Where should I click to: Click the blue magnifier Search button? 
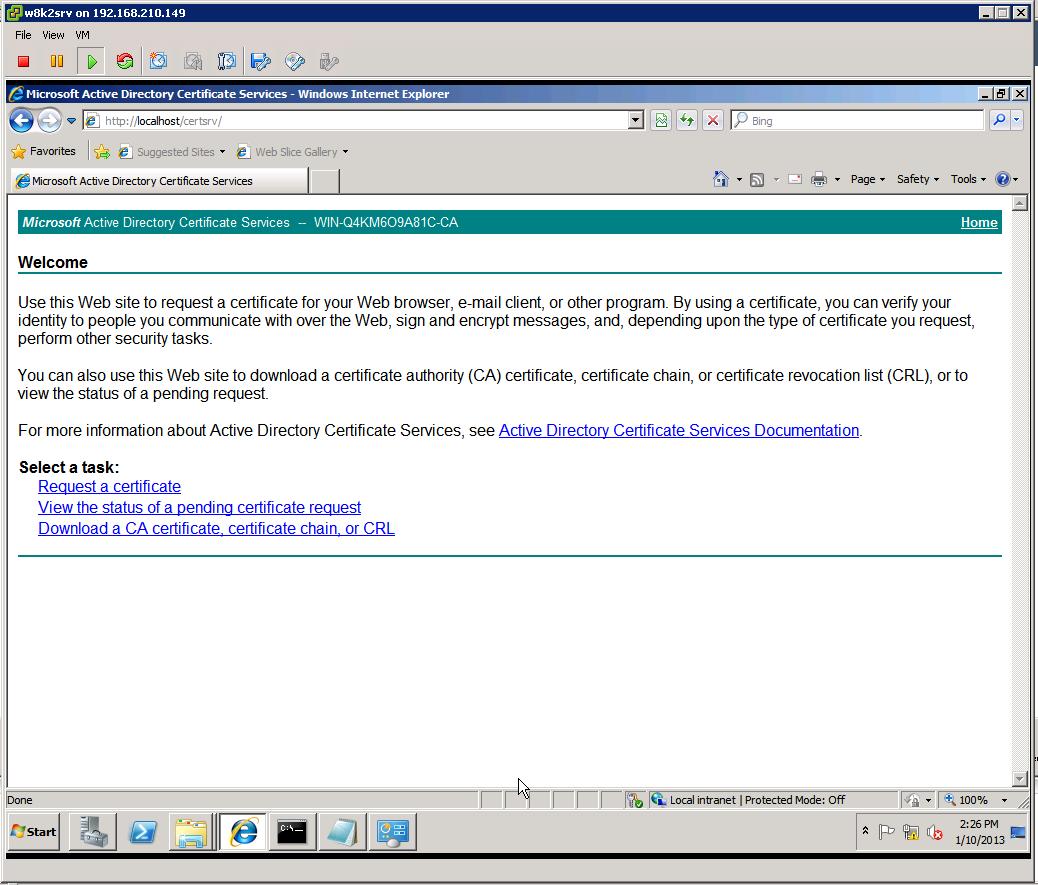[999, 120]
